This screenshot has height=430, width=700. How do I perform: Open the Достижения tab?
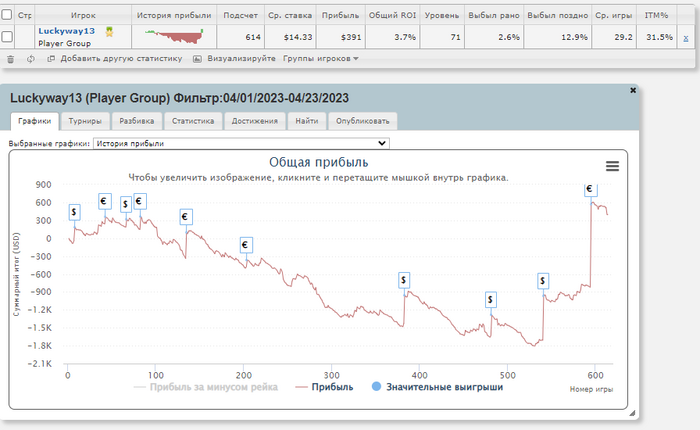[254, 121]
